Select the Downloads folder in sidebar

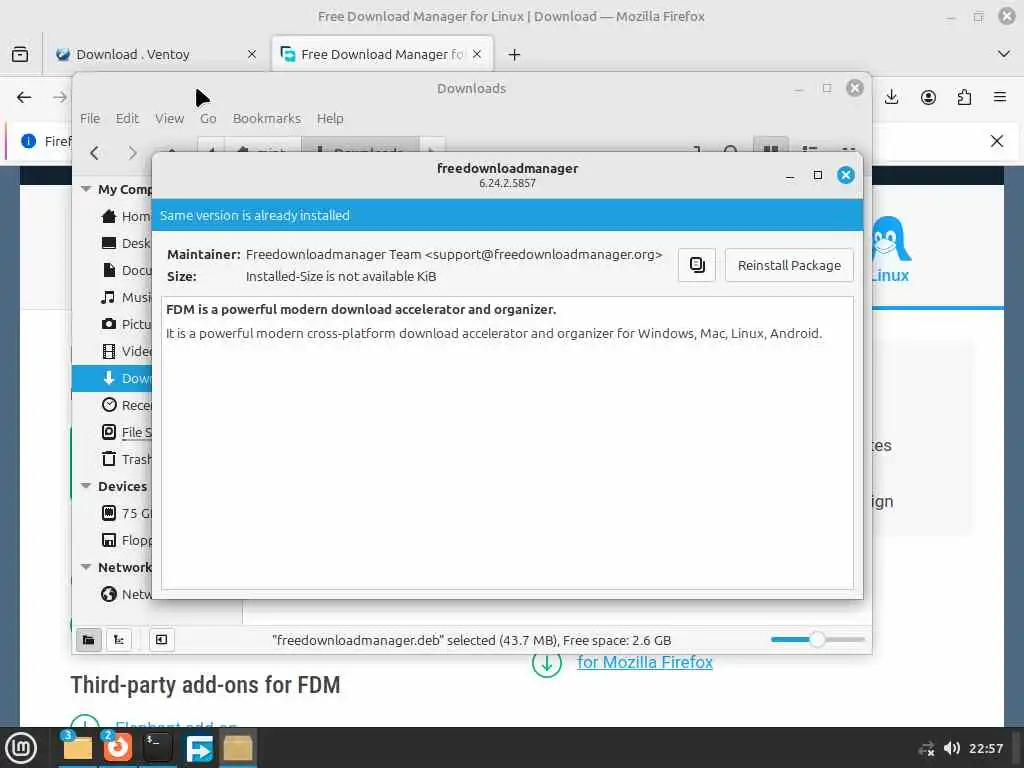coord(112,378)
